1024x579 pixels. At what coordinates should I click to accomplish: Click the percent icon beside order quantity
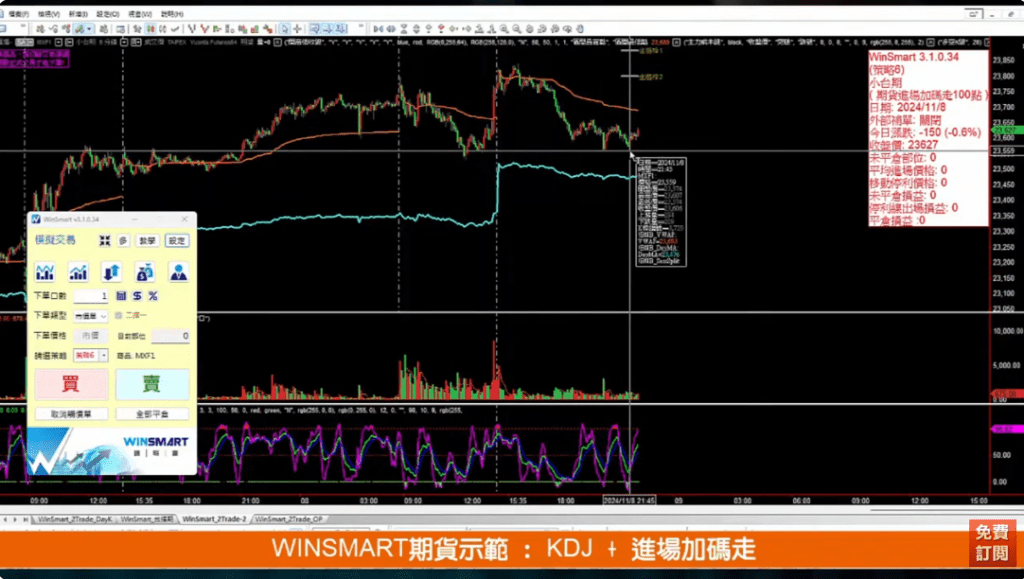(x=153, y=296)
